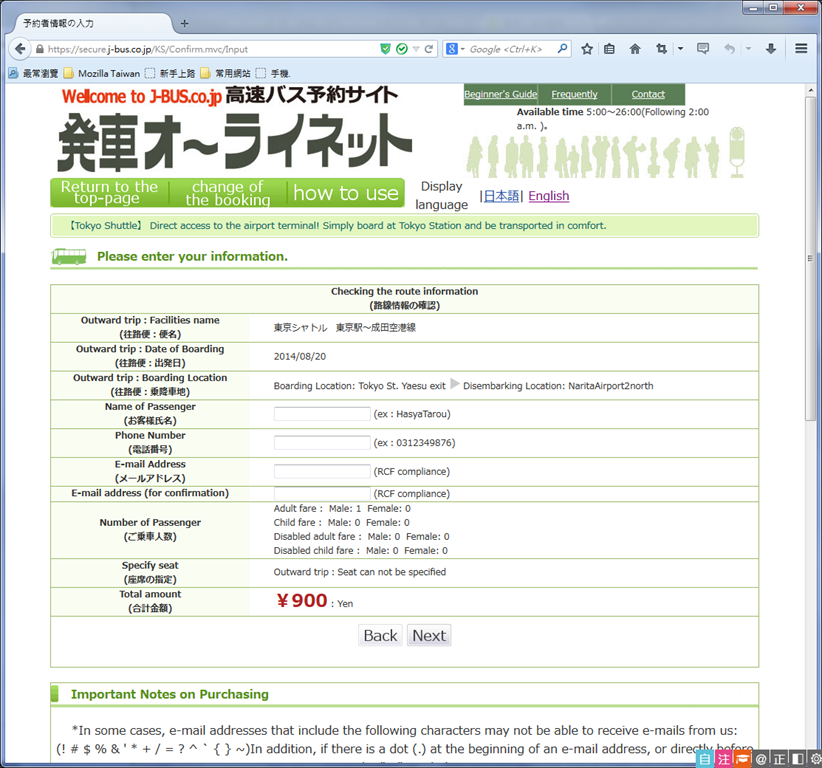The height and width of the screenshot is (768, 822).
Task: Click the undo arrow icon in toolbar
Action: [x=729, y=49]
